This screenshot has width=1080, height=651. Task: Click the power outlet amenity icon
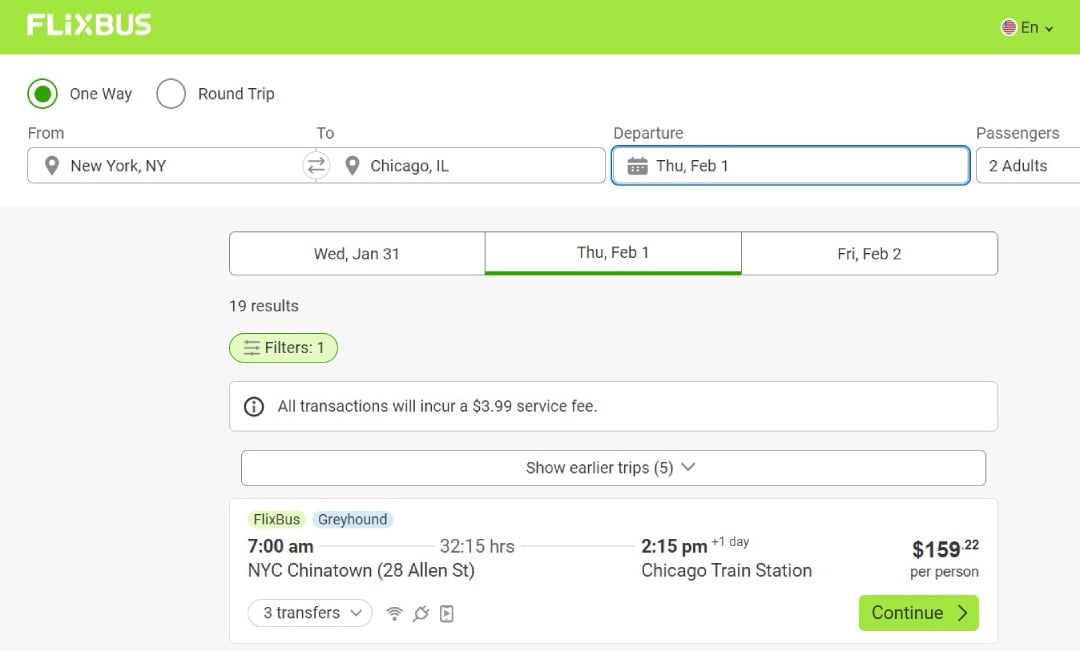(421, 613)
